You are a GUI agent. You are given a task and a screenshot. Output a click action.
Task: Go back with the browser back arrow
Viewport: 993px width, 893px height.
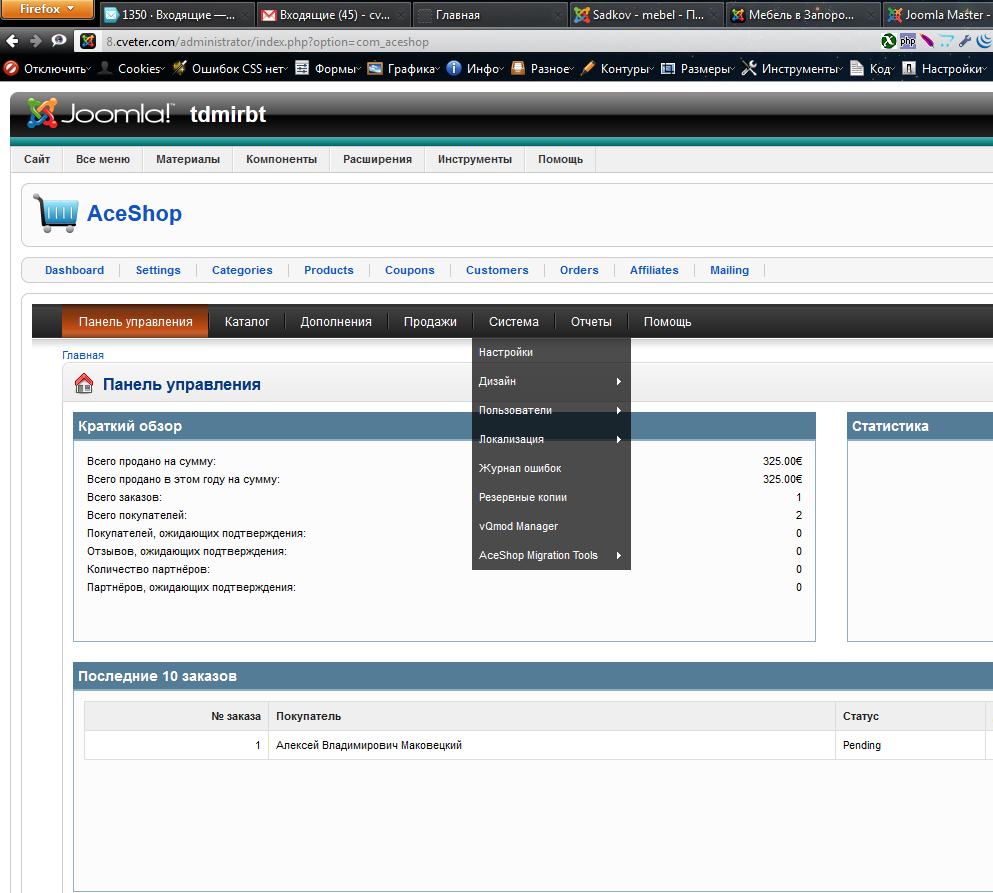tap(11, 41)
